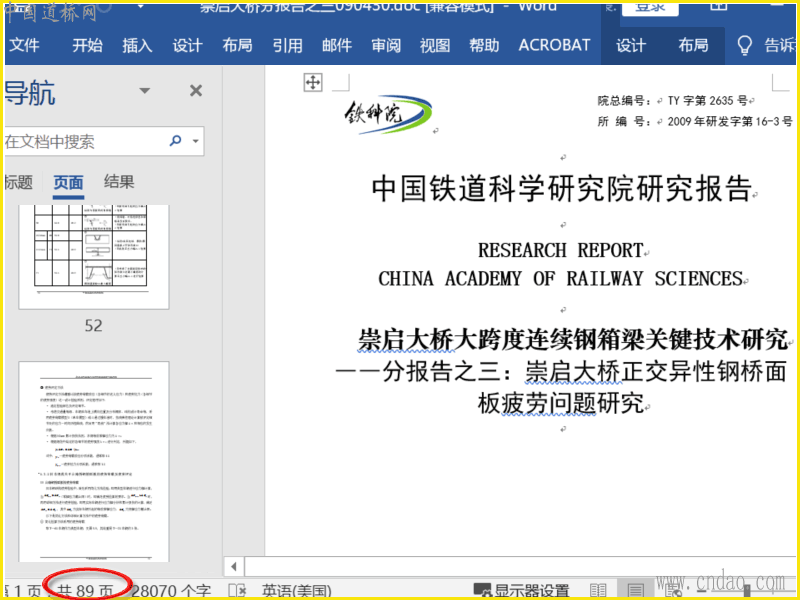Click the 英语(美国) language indicator

click(x=296, y=591)
